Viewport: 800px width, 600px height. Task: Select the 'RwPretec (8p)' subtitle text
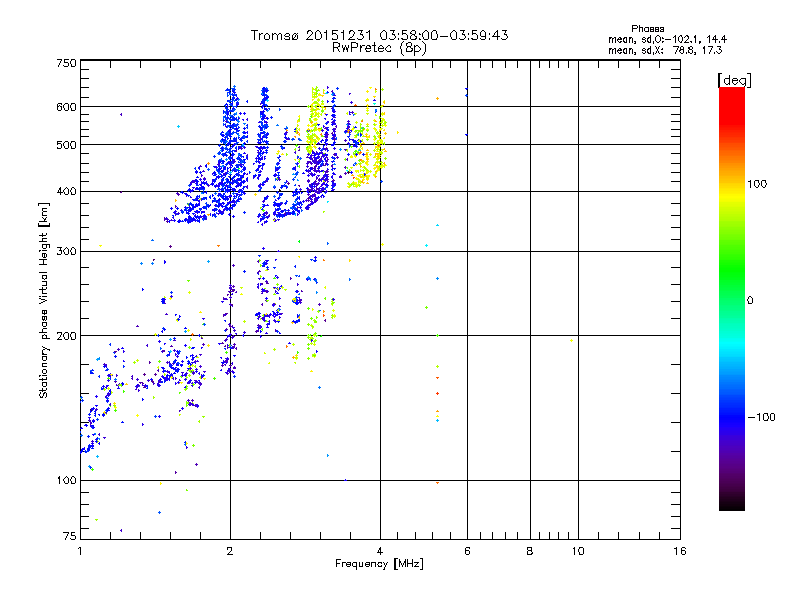pyautogui.click(x=379, y=48)
